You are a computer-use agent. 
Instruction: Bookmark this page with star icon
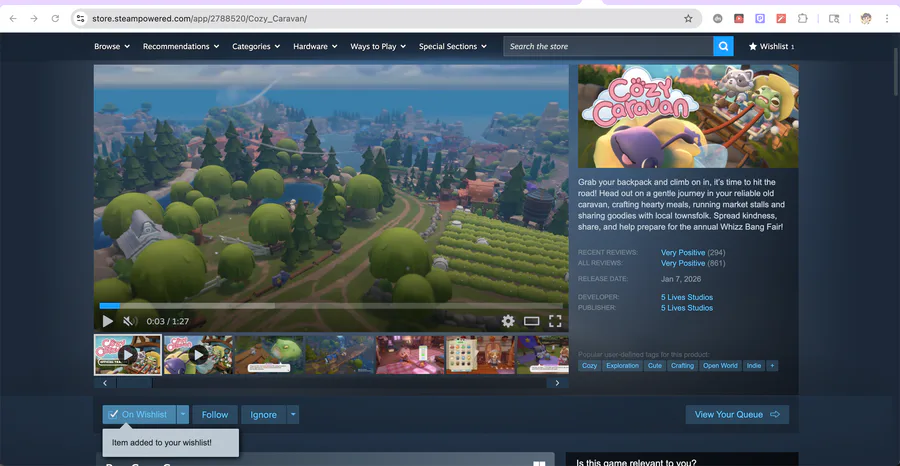688,18
